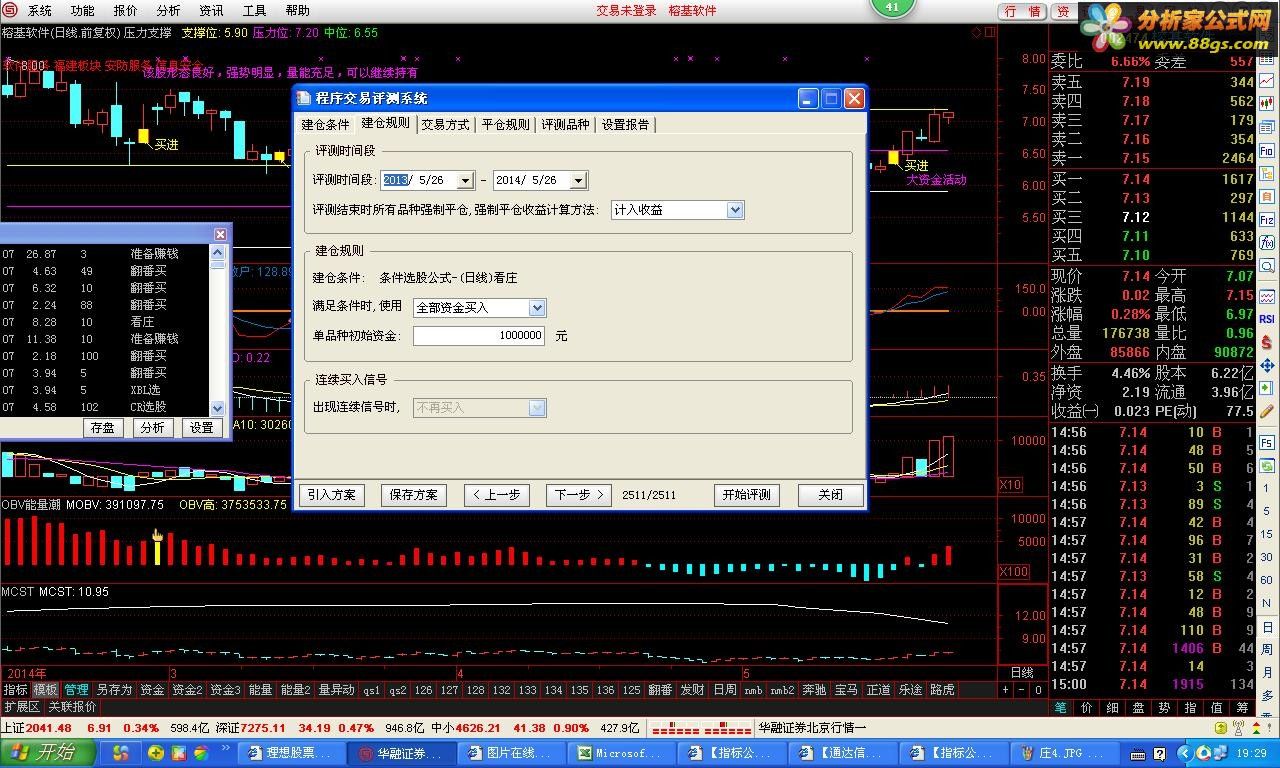Image resolution: width=1280 pixels, height=768 pixels.
Task: Open the 2014/5/26 end date dropdown
Action: coord(577,180)
